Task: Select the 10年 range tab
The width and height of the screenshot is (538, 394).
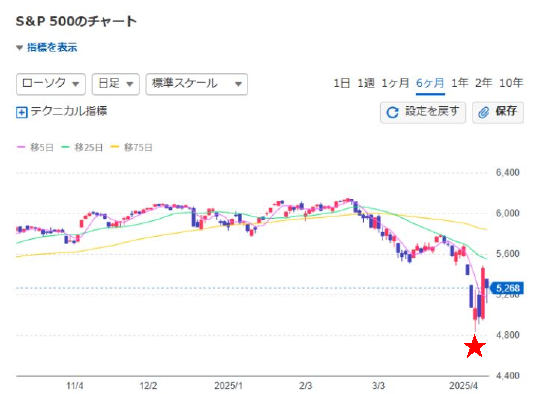Action: [x=511, y=83]
